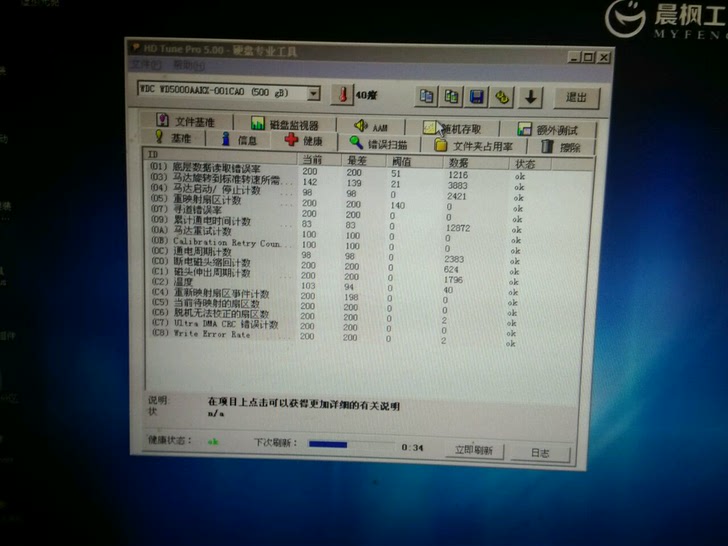Click the 0:34 refresh countdown timer
This screenshot has height=546, width=728.
click(x=412, y=448)
